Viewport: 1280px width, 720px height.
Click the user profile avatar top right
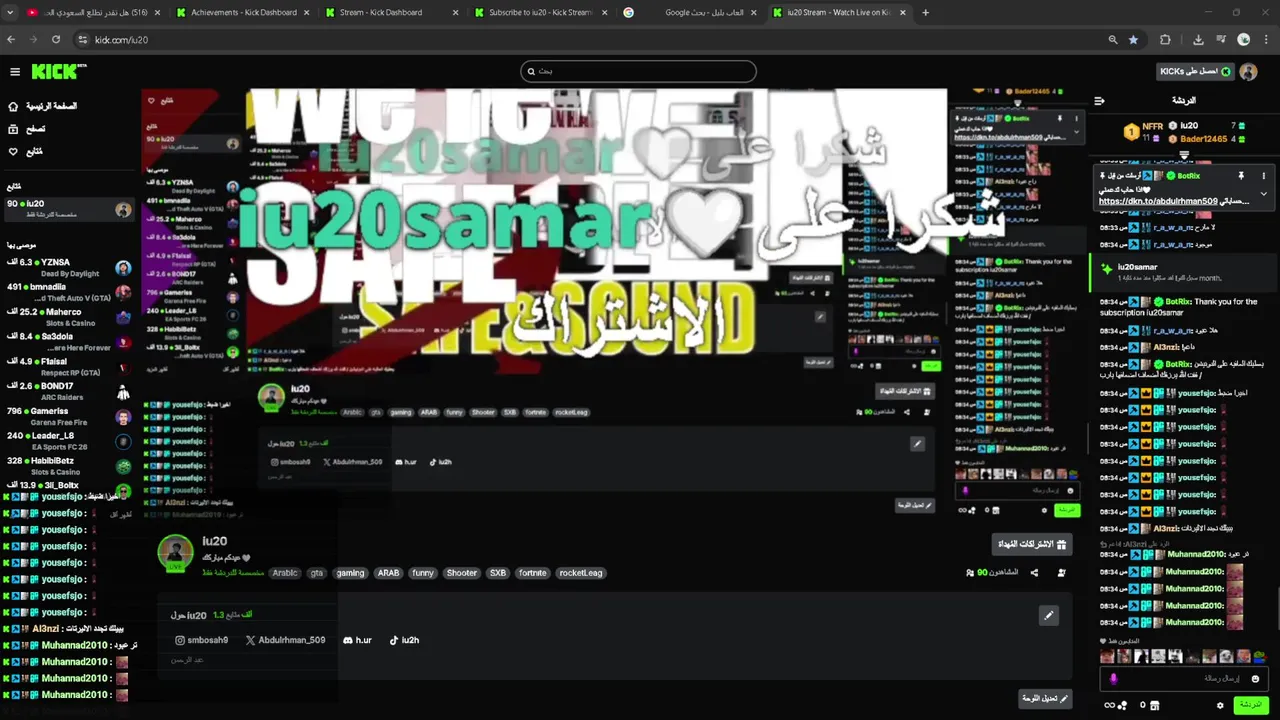click(x=1248, y=72)
